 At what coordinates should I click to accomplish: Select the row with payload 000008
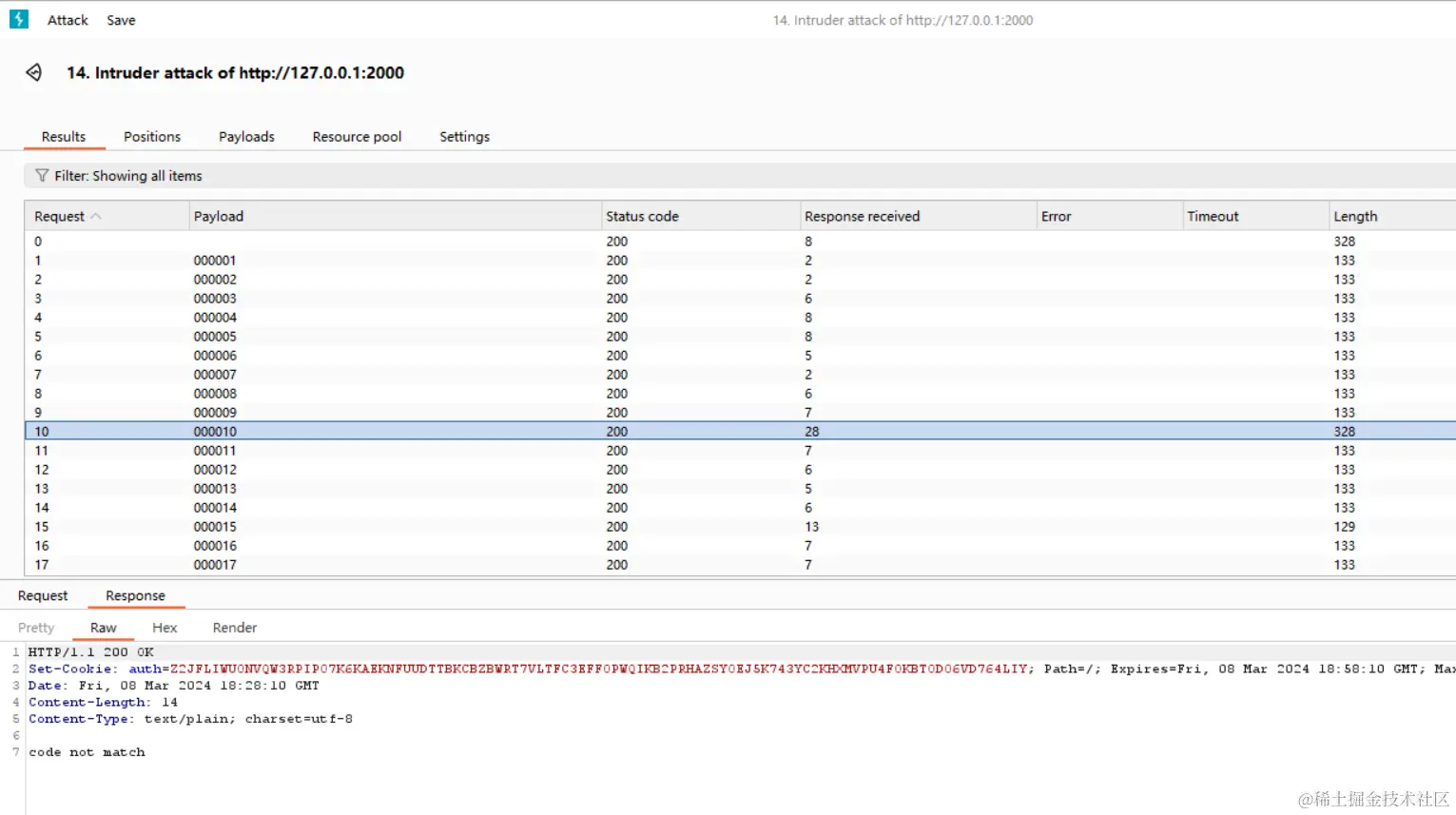[740, 394]
